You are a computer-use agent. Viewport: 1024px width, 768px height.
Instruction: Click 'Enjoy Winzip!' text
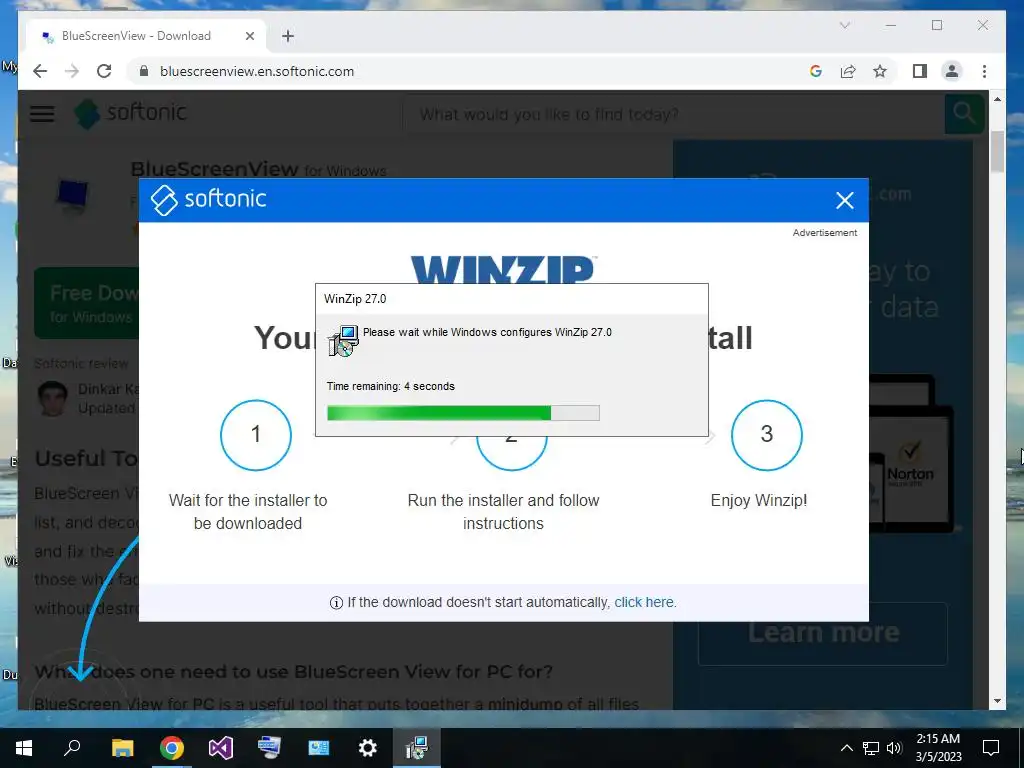click(x=759, y=500)
